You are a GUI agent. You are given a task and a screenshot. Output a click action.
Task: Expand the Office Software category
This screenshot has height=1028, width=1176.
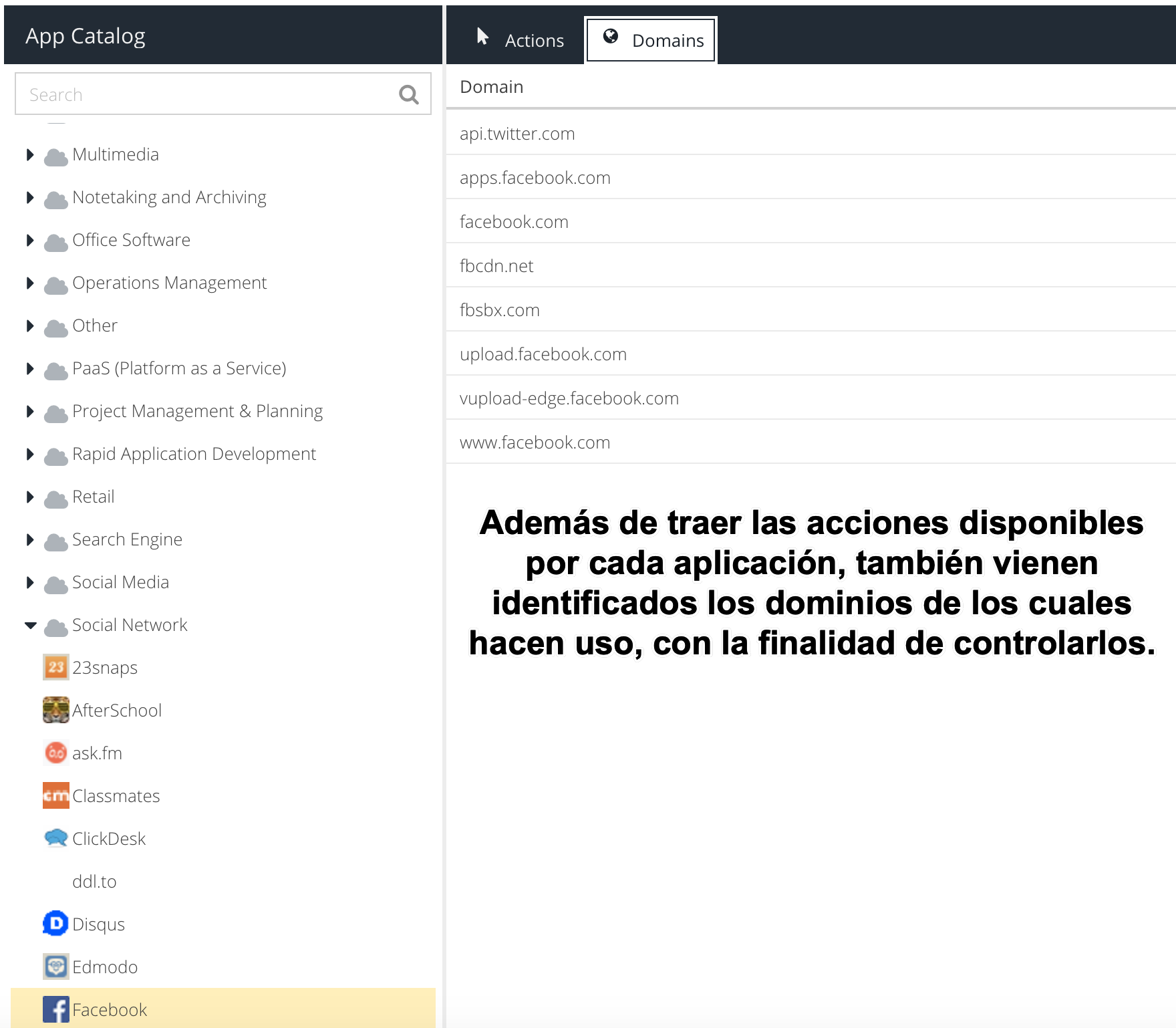pos(30,241)
